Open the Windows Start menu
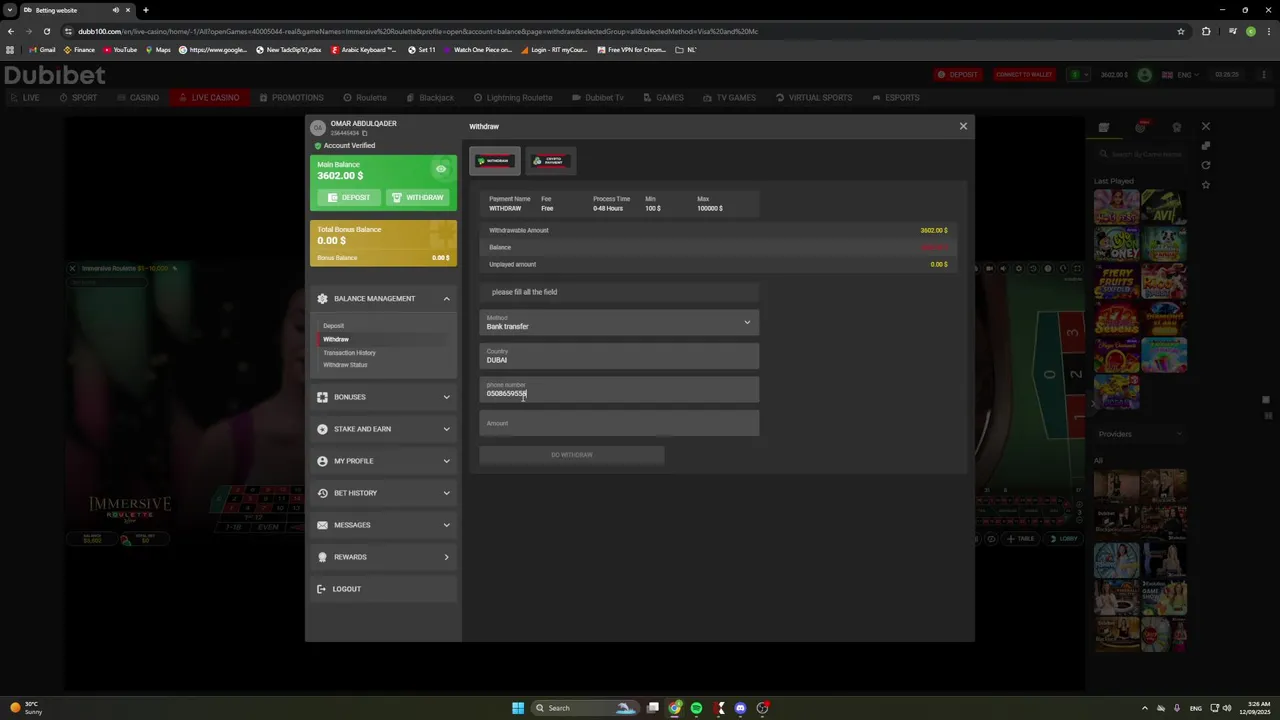The width and height of the screenshot is (1280, 720). click(518, 708)
